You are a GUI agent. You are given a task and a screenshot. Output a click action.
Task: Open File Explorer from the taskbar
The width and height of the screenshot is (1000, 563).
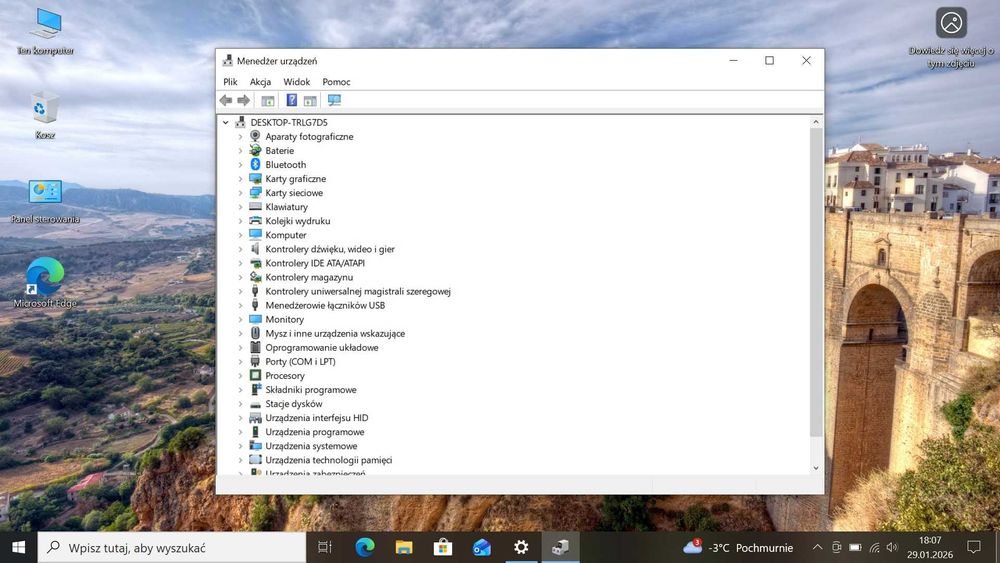tap(404, 547)
